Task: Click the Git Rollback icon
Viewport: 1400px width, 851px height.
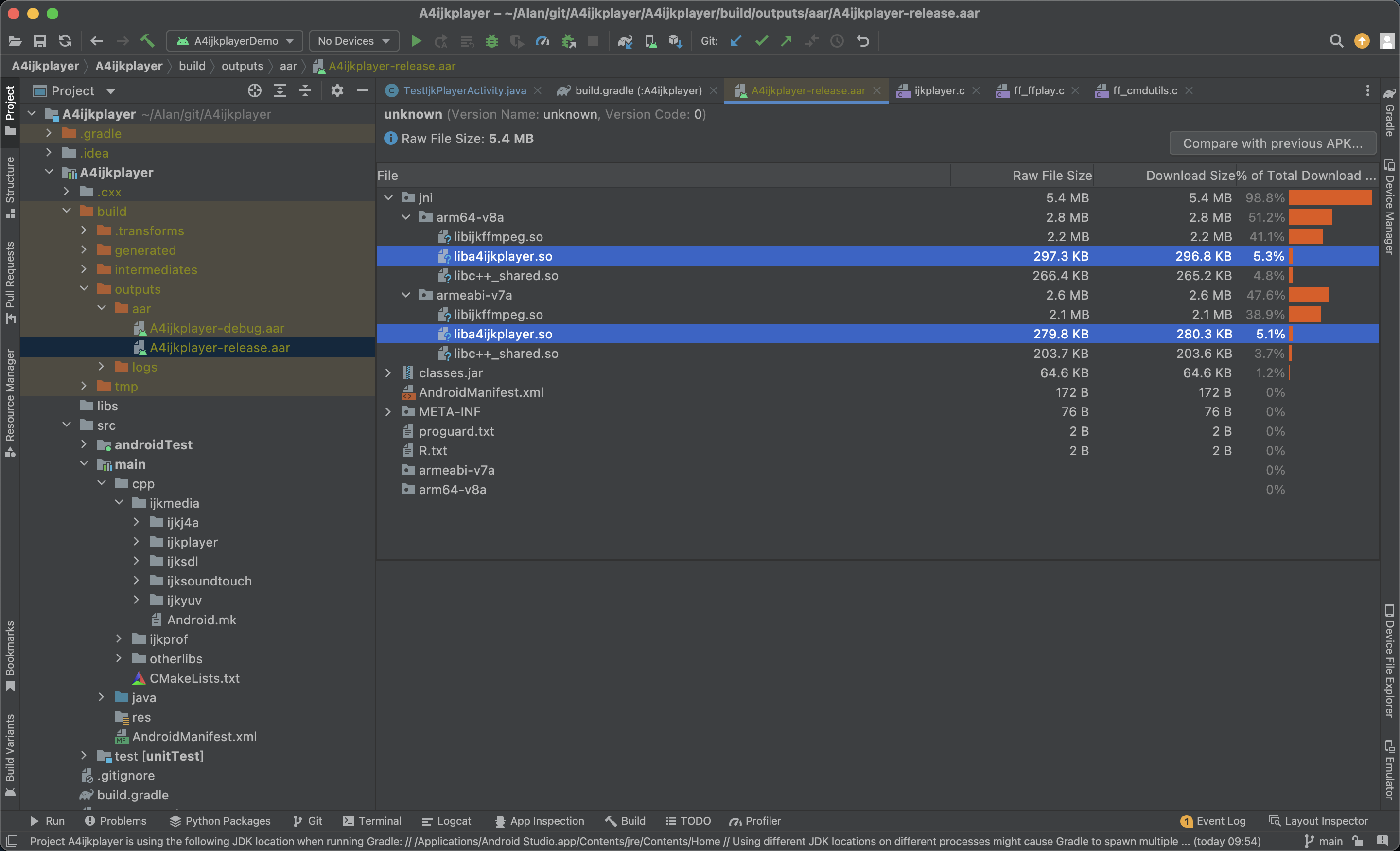Action: pos(862,41)
